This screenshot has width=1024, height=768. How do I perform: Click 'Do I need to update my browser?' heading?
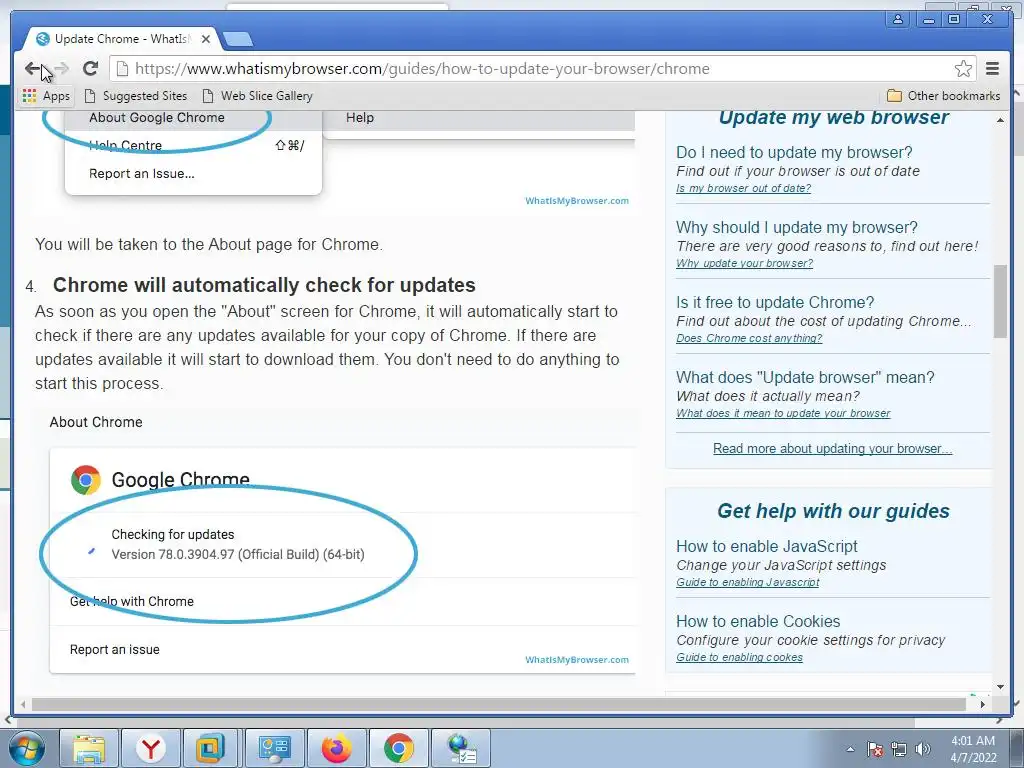coord(794,152)
